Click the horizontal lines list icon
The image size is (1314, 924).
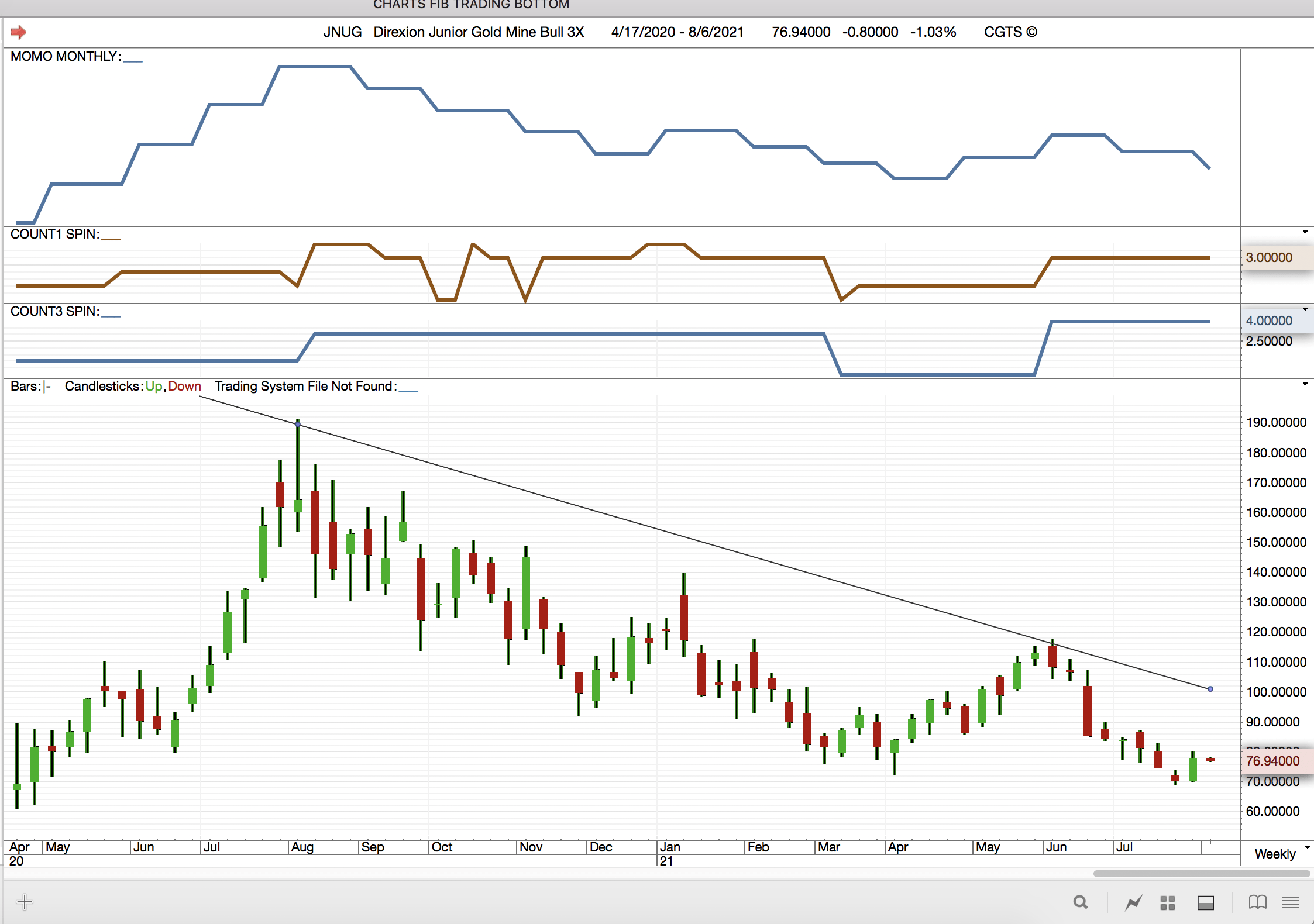(1291, 902)
